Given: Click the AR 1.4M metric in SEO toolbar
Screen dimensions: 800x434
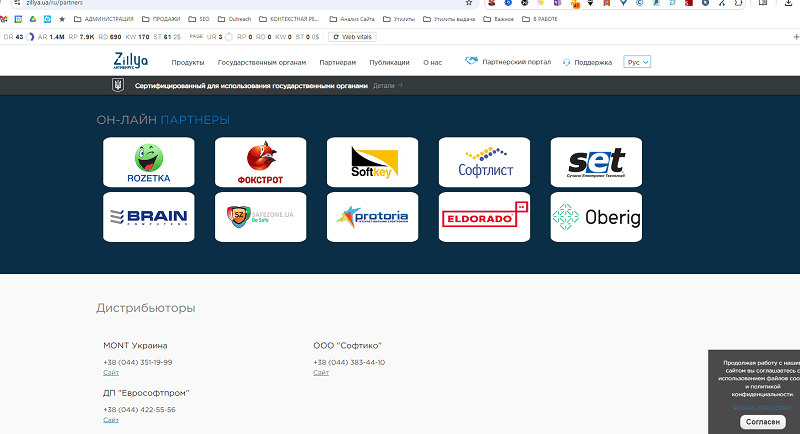Looking at the screenshot, I should point(51,37).
